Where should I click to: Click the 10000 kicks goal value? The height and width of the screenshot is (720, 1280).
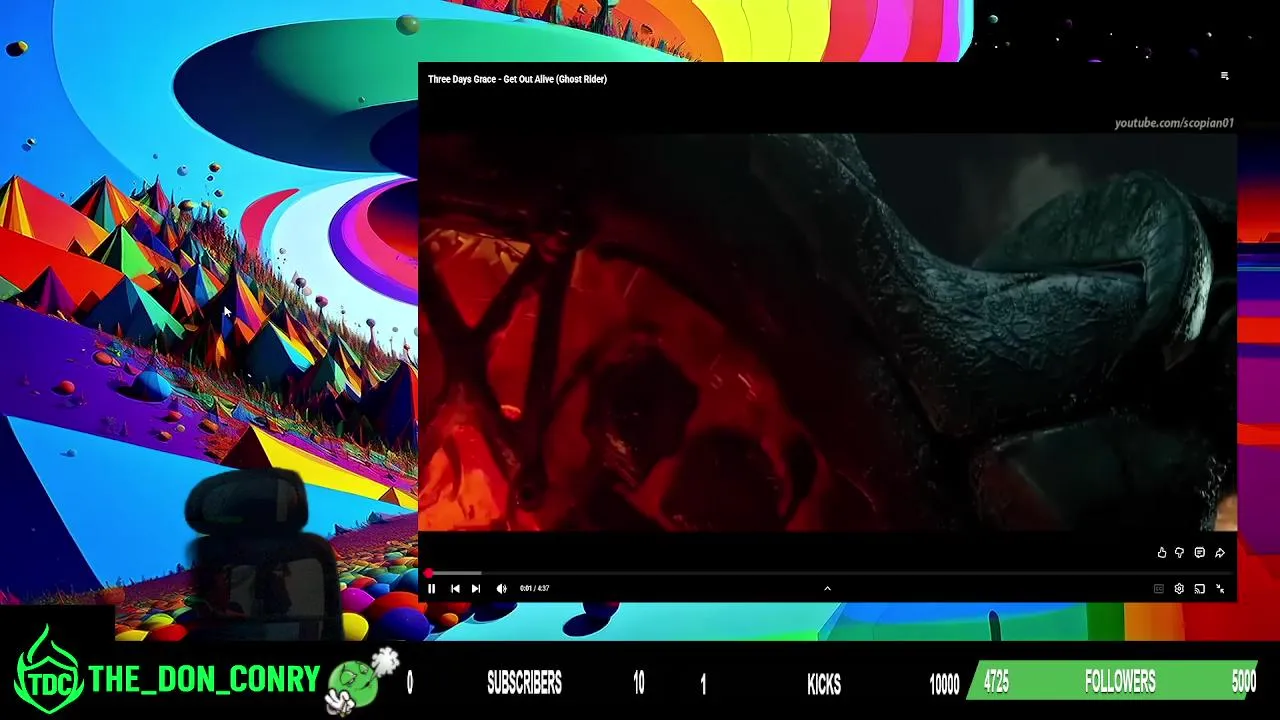[x=944, y=684]
